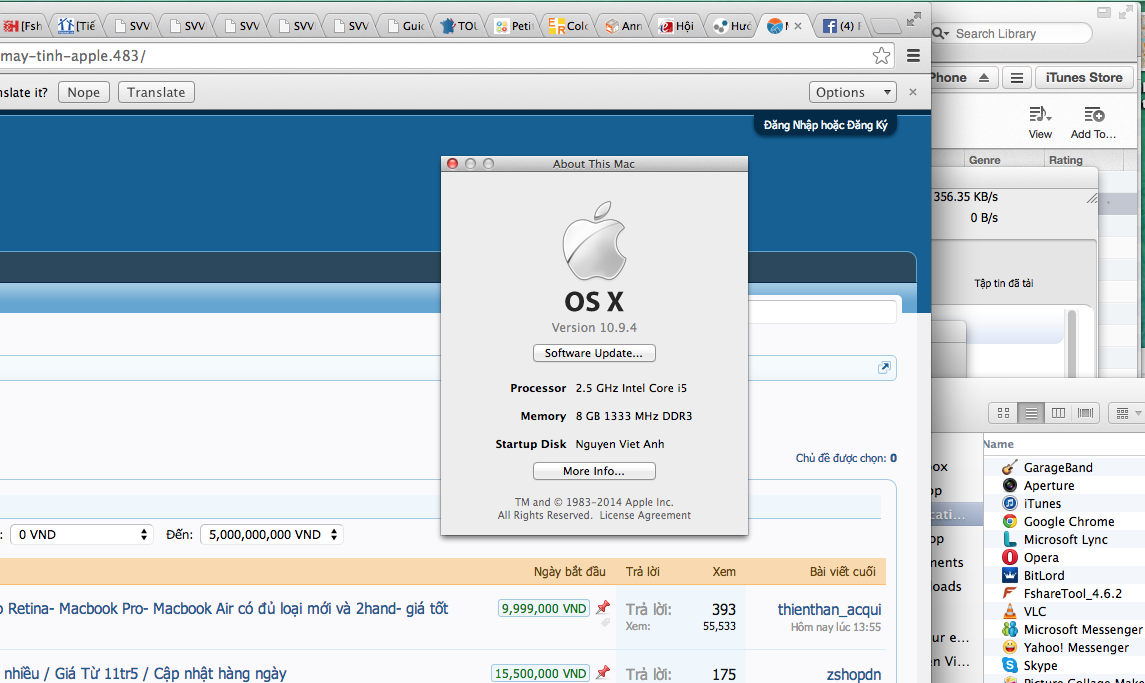
Task: Click Nope on the translate bar
Action: pyautogui.click(x=83, y=92)
